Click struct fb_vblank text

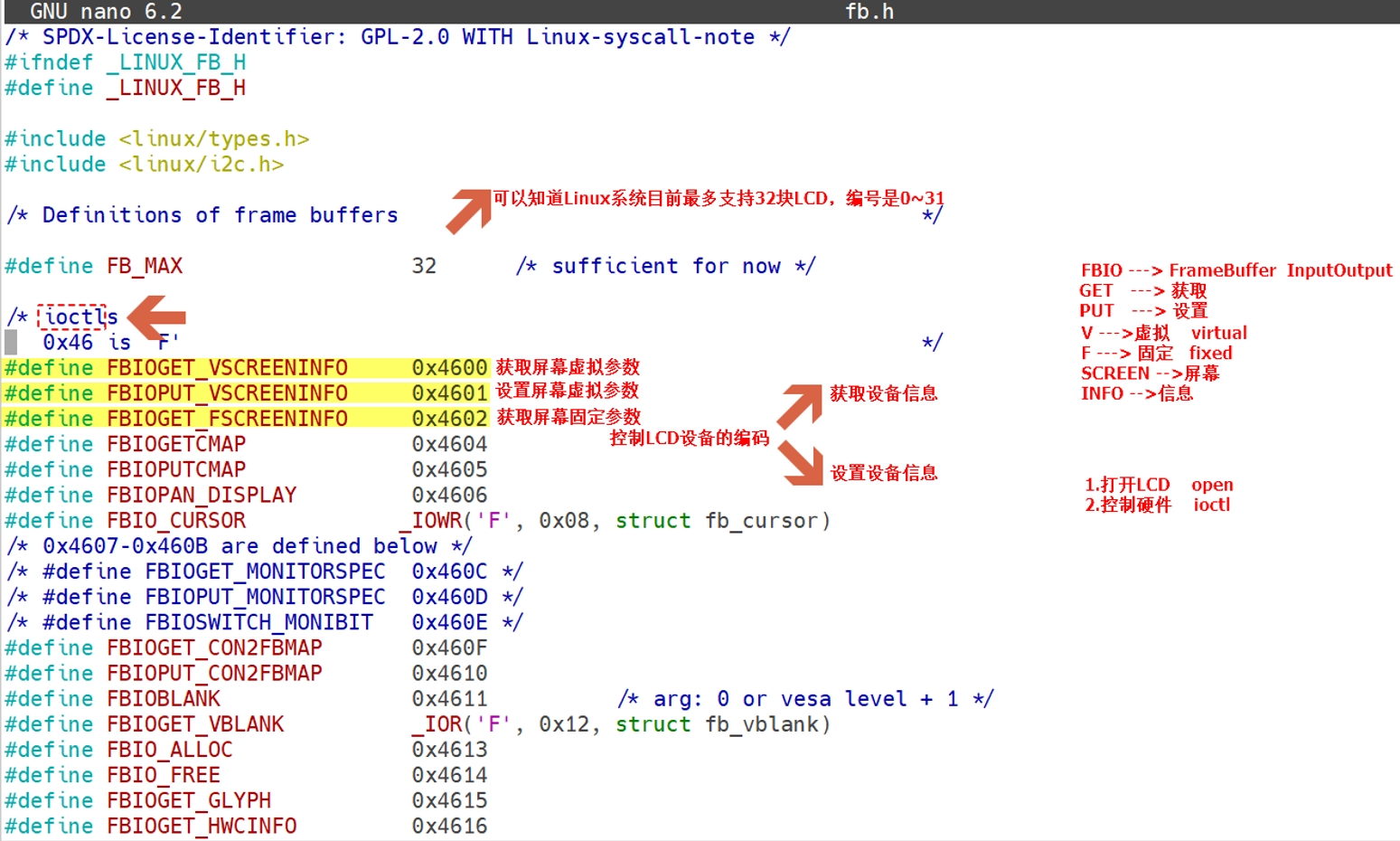pyautogui.click(x=718, y=724)
